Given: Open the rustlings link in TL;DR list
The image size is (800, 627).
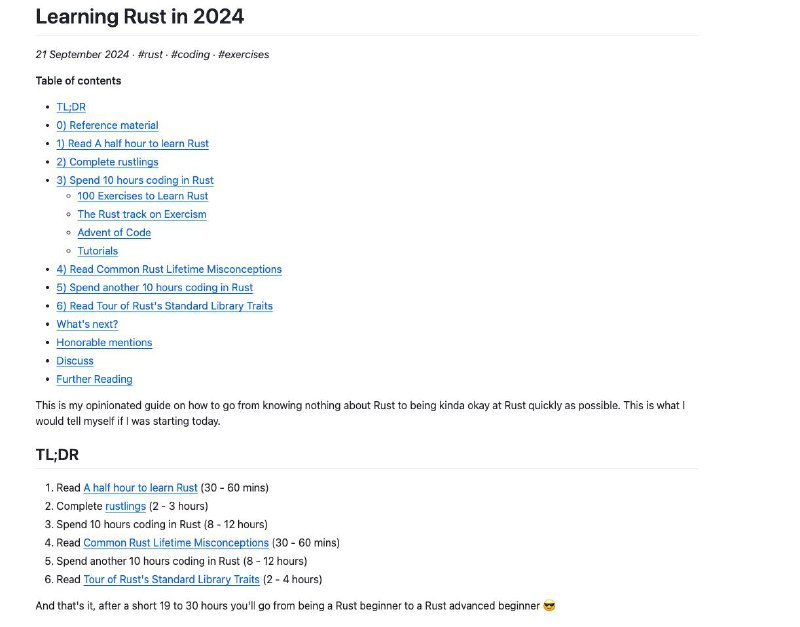Looking at the screenshot, I should [x=126, y=507].
